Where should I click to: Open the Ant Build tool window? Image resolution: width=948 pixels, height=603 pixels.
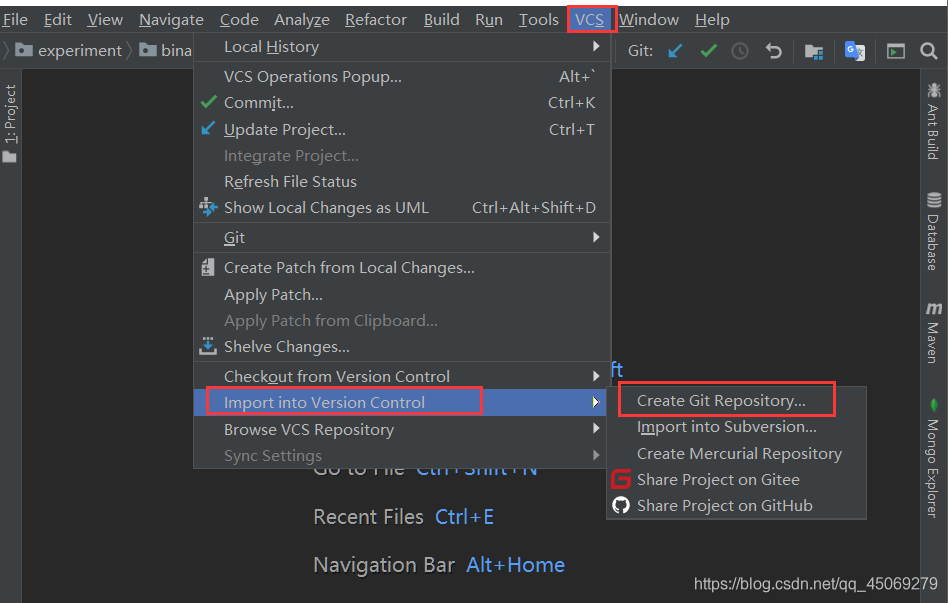[x=933, y=121]
